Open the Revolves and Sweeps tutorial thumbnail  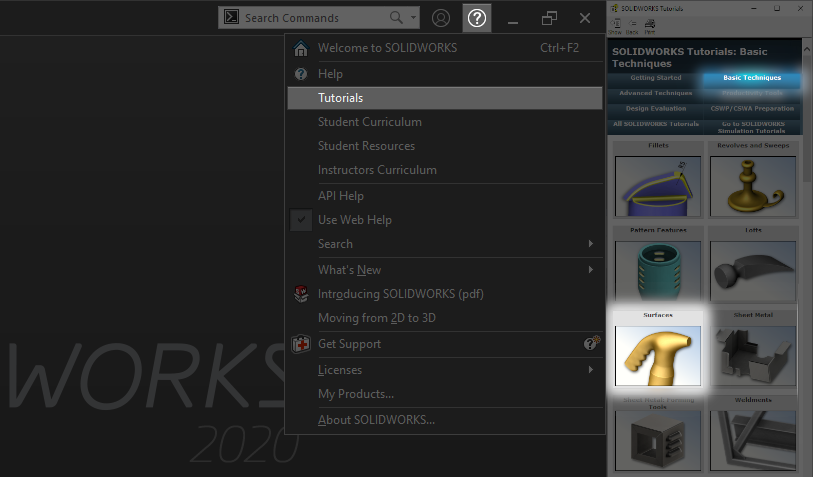753,186
